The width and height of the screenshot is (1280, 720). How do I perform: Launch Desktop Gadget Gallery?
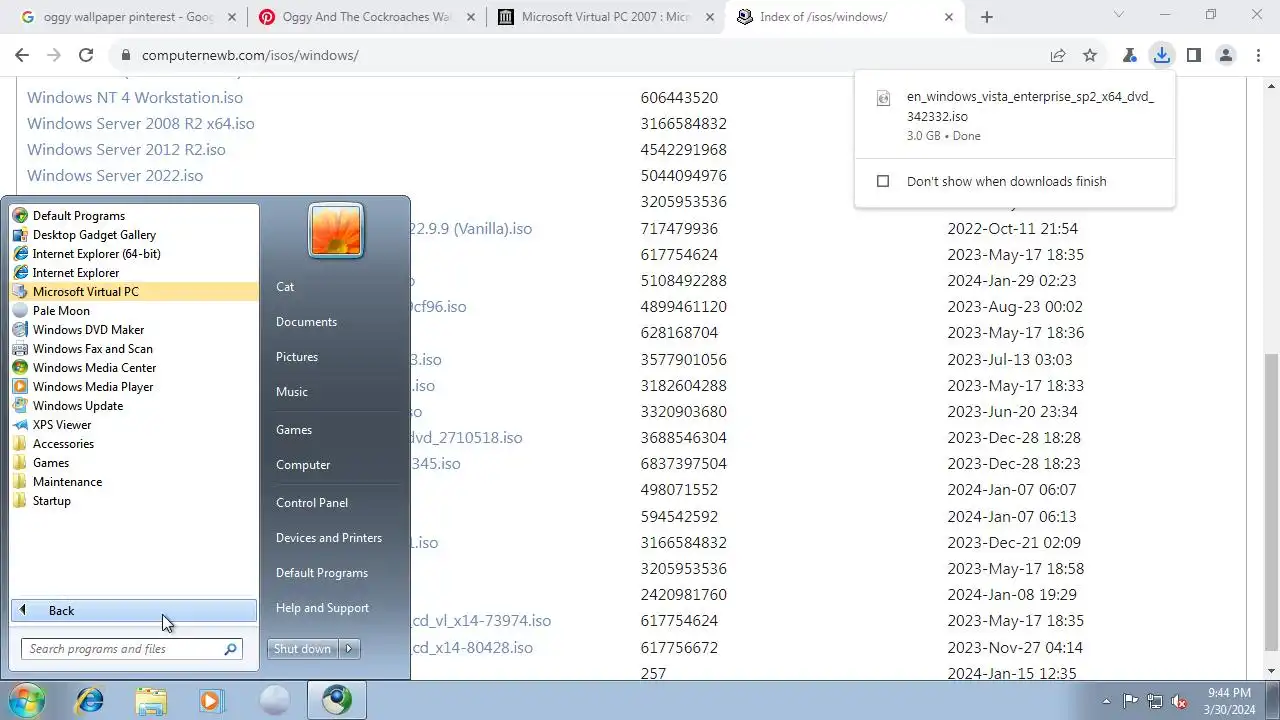pyautogui.click(x=94, y=235)
